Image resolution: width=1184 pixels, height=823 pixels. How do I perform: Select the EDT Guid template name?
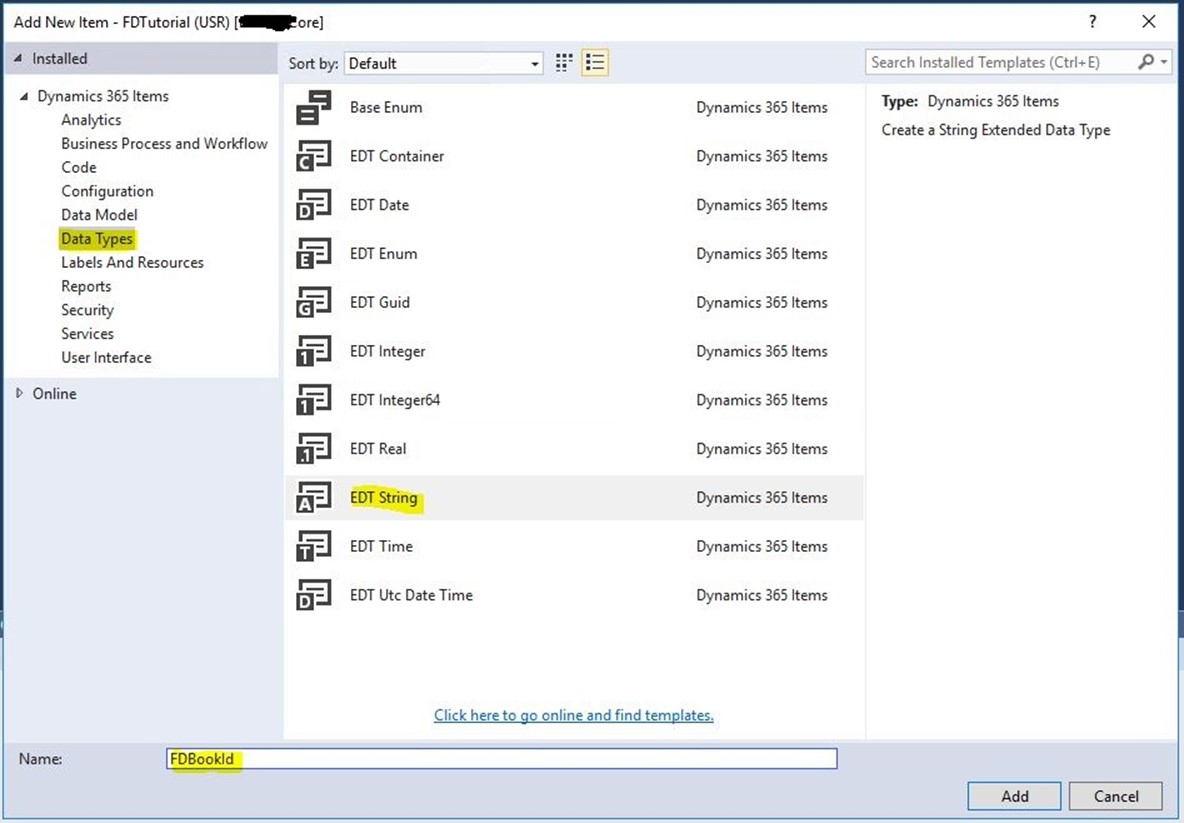click(380, 302)
